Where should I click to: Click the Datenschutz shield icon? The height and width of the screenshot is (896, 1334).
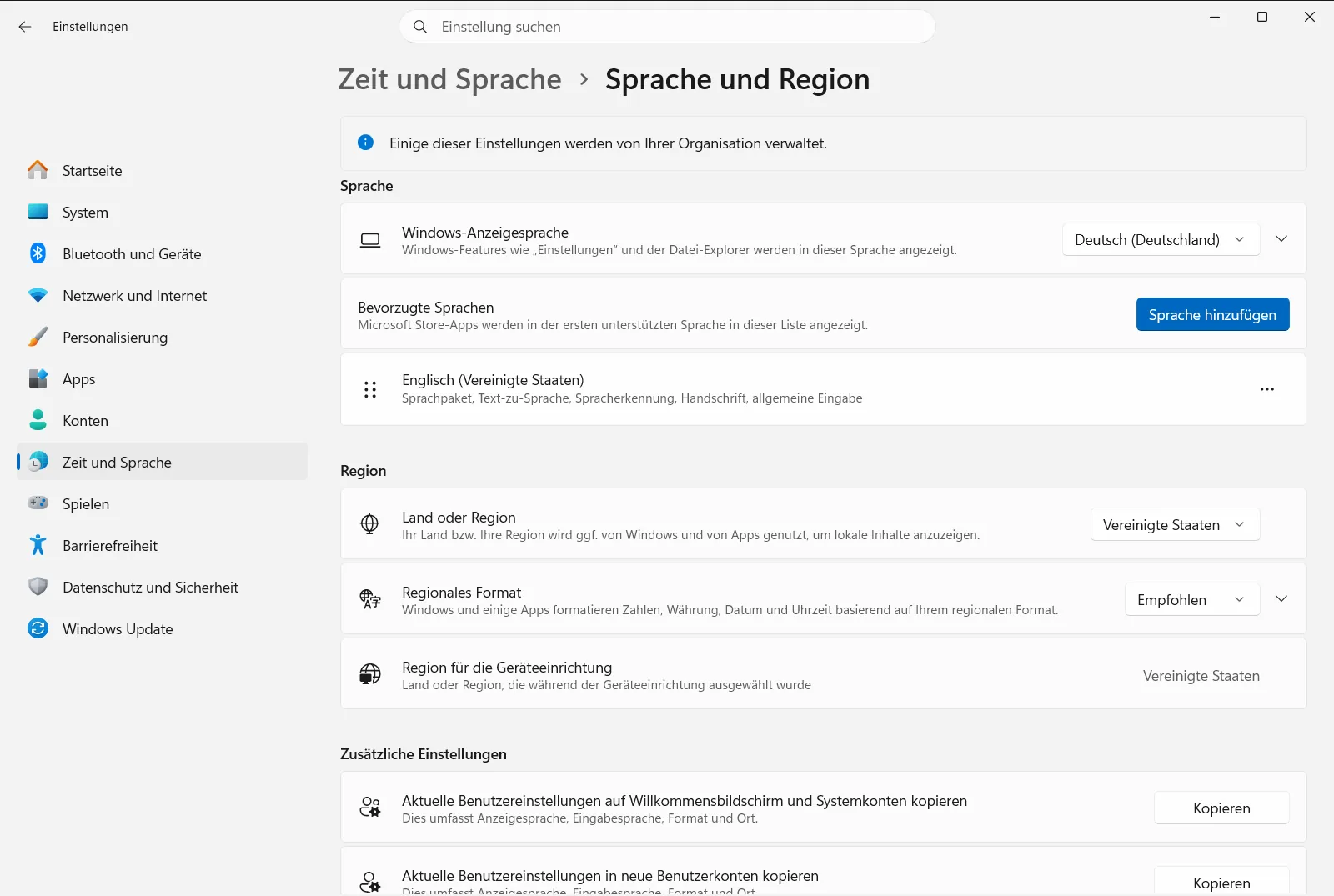(38, 587)
